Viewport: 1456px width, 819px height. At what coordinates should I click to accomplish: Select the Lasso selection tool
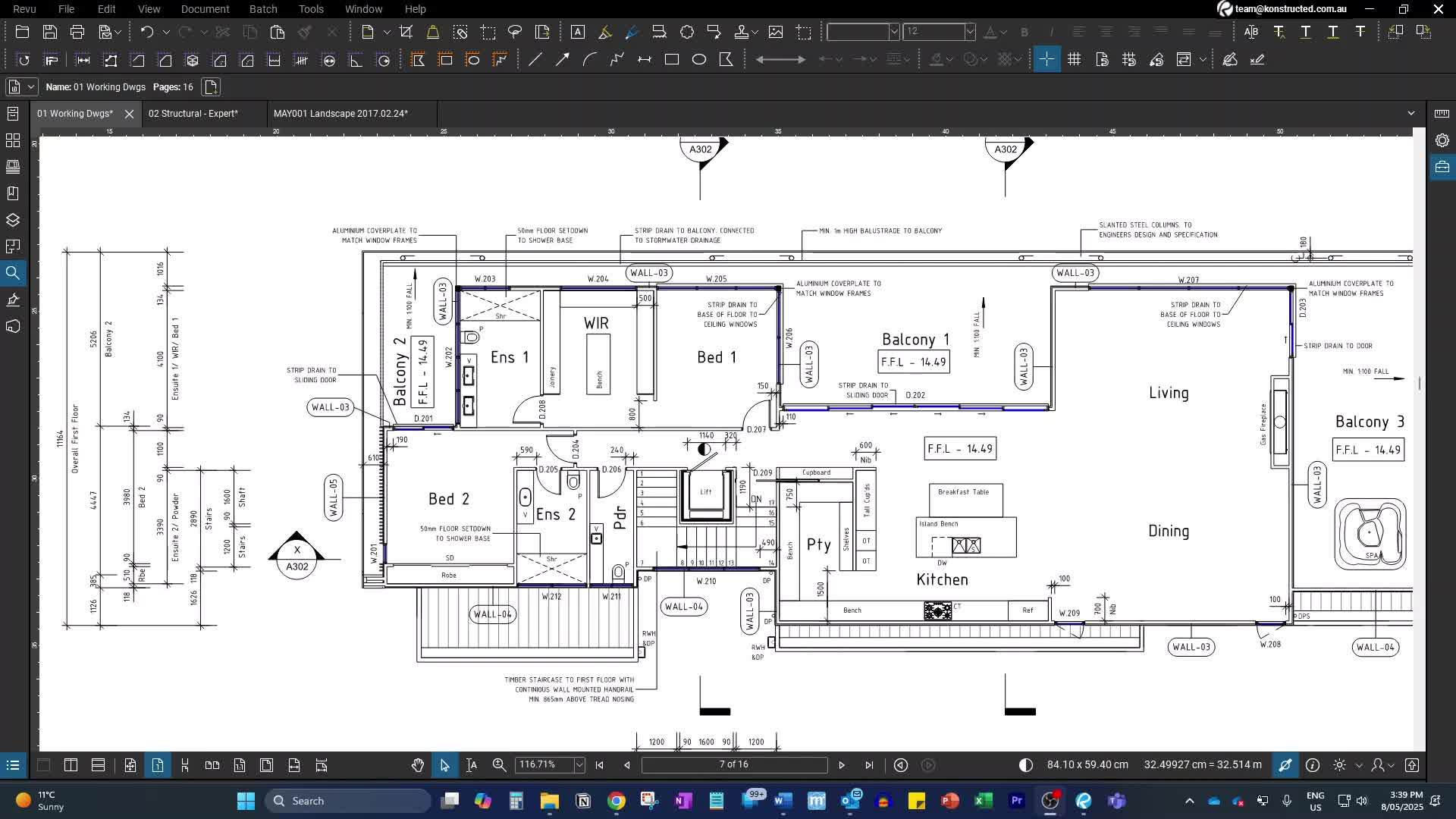click(x=515, y=32)
